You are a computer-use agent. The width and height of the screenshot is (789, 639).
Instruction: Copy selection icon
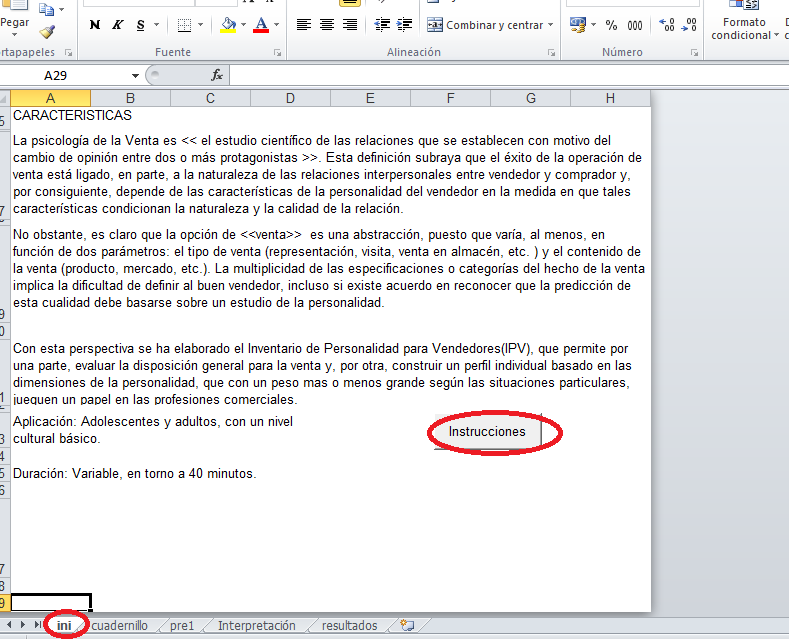click(x=47, y=9)
